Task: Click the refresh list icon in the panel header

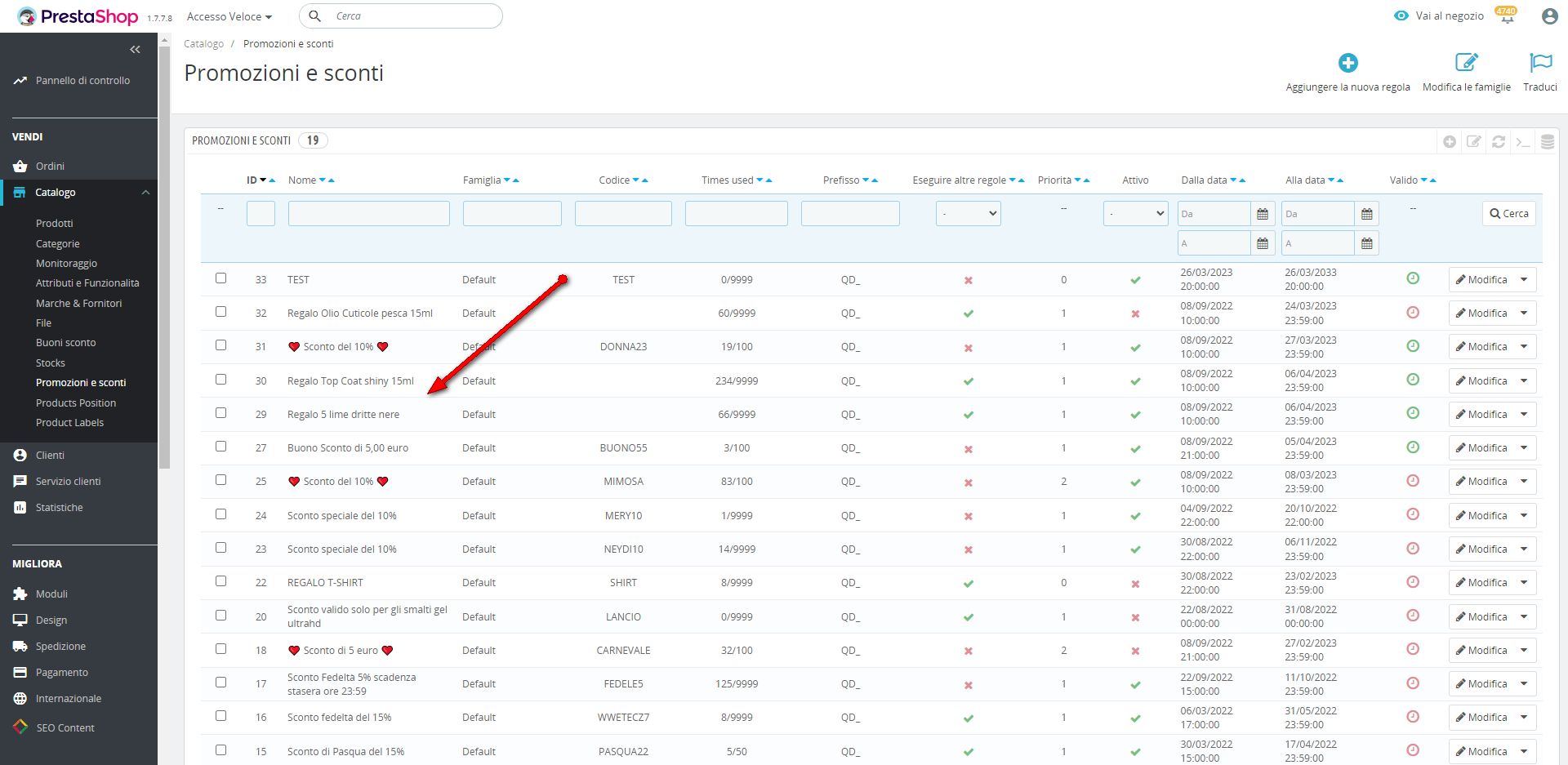Action: 1499,141
